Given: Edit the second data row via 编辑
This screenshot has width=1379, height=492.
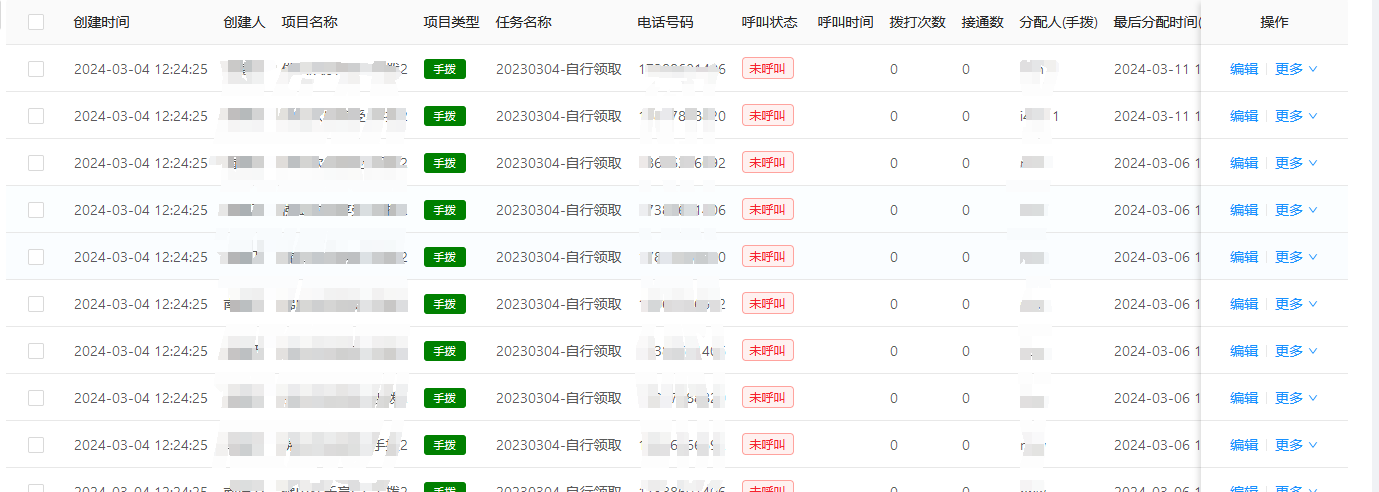Looking at the screenshot, I should point(1244,116).
